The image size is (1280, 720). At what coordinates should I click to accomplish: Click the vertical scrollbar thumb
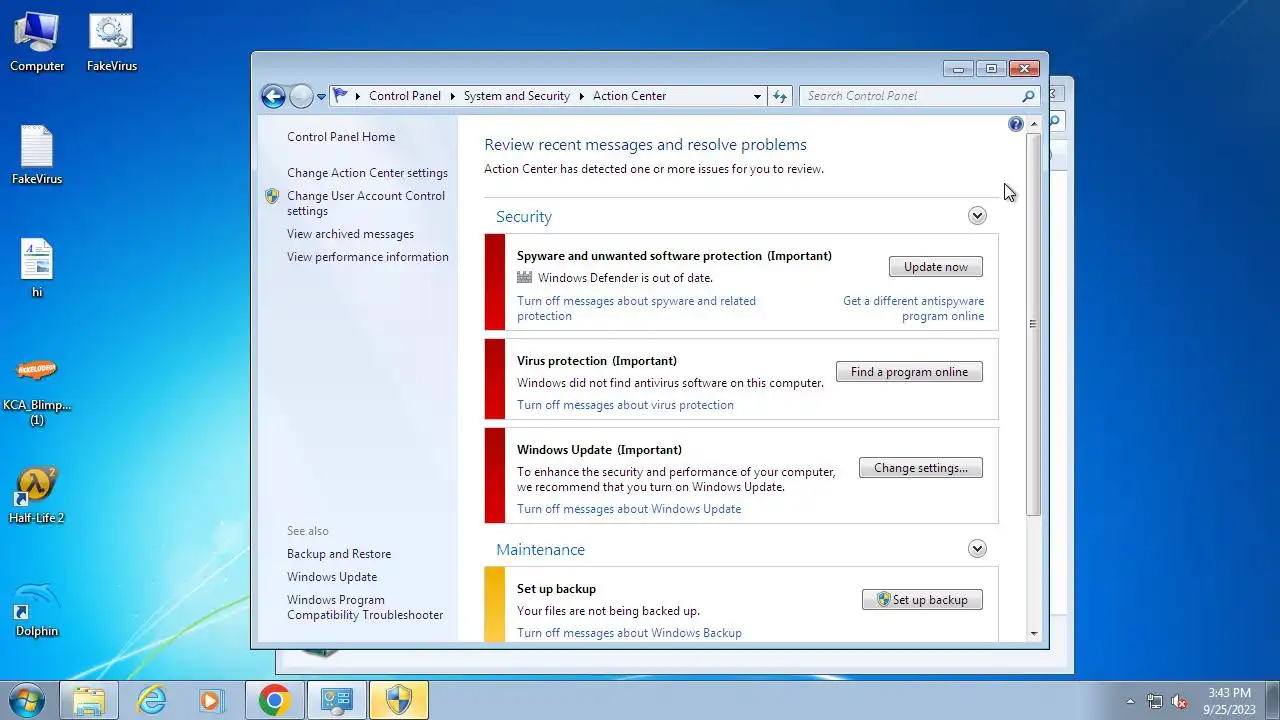(1033, 324)
